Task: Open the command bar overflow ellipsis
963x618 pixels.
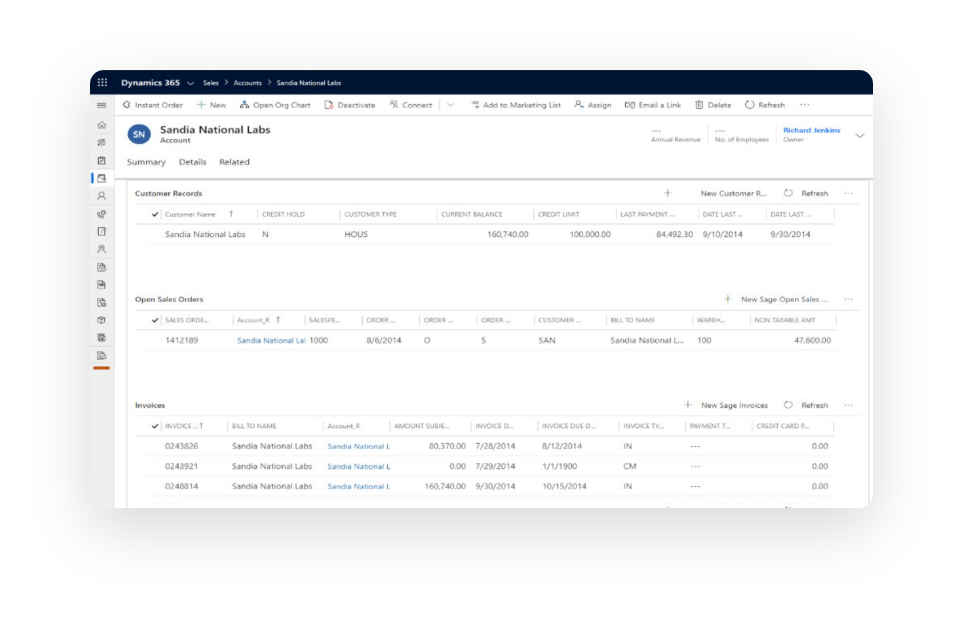Action: pyautogui.click(x=805, y=105)
